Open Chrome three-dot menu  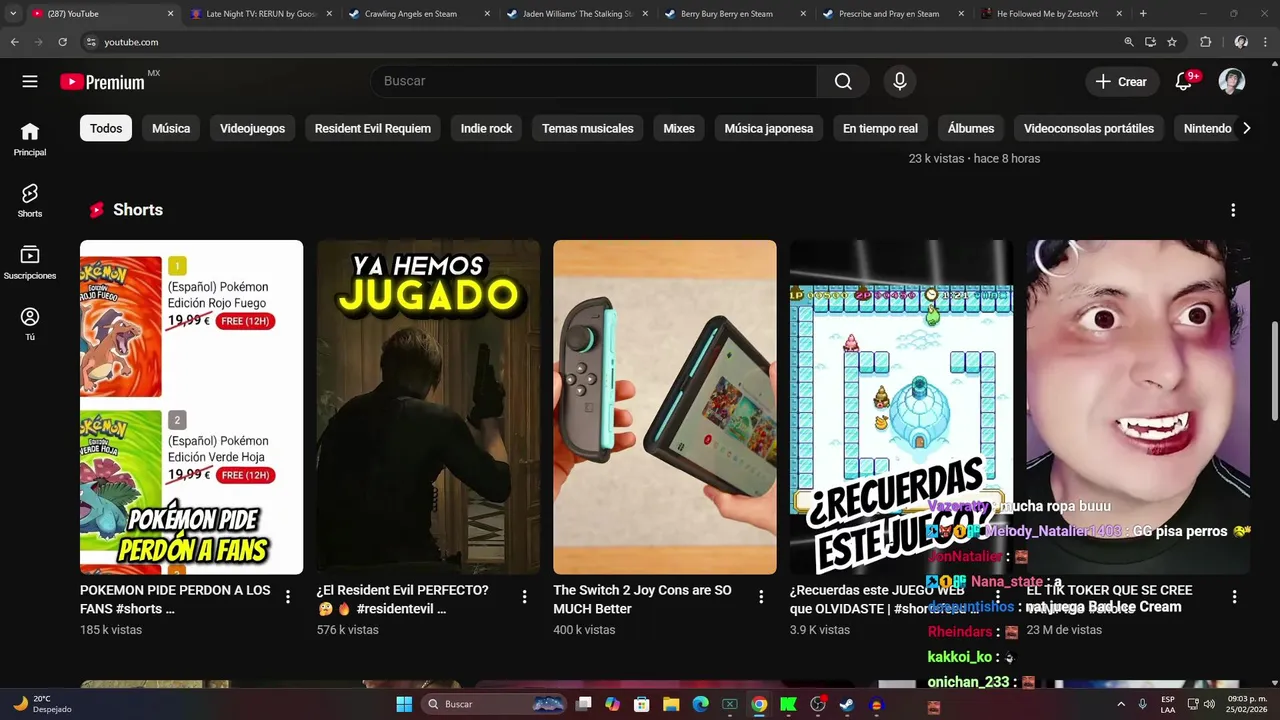(1267, 42)
